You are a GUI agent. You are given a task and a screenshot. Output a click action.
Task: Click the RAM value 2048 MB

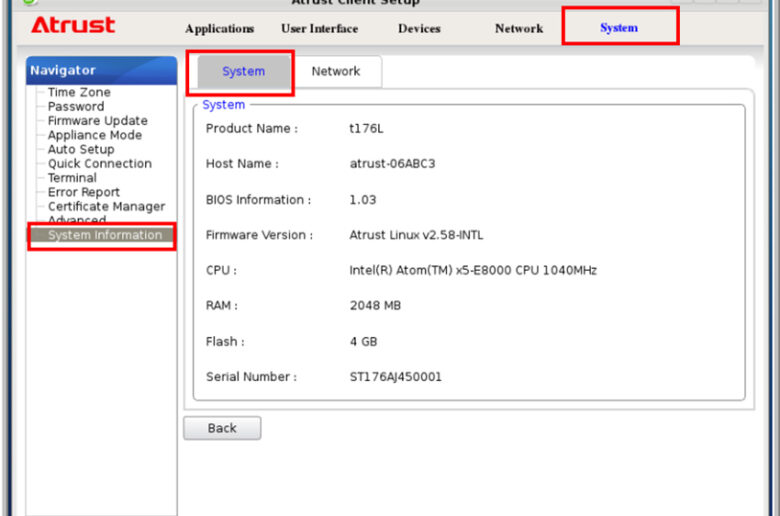coord(375,306)
